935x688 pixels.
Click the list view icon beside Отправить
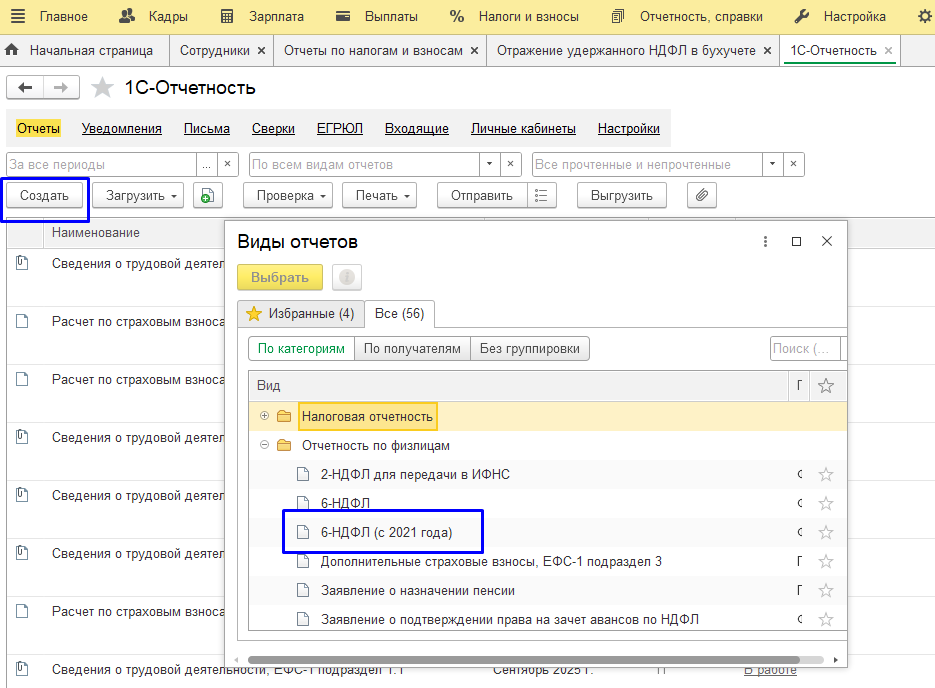tap(541, 196)
